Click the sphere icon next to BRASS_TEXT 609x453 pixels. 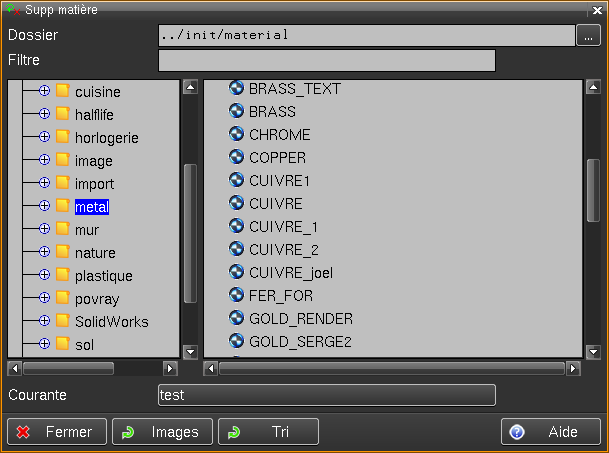coord(237,88)
